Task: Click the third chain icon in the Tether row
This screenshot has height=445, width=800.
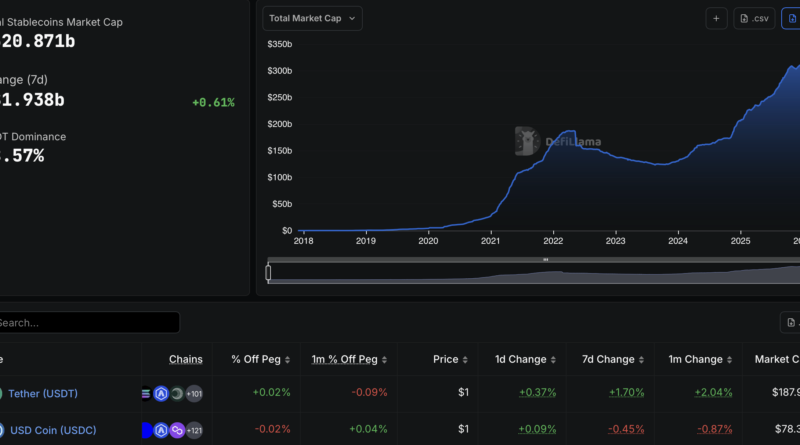Action: click(x=176, y=393)
